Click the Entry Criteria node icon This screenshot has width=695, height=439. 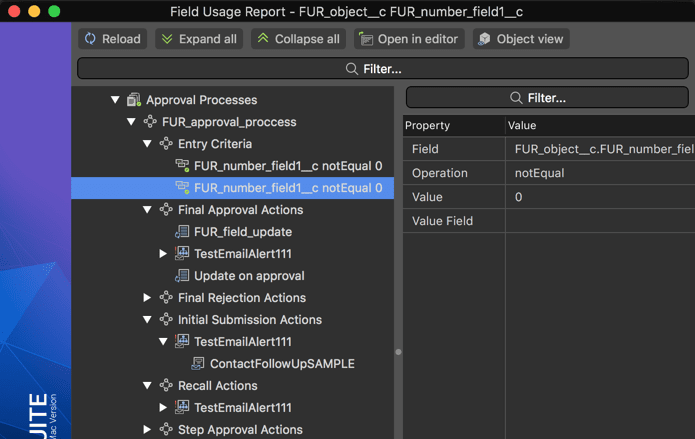coord(166,144)
